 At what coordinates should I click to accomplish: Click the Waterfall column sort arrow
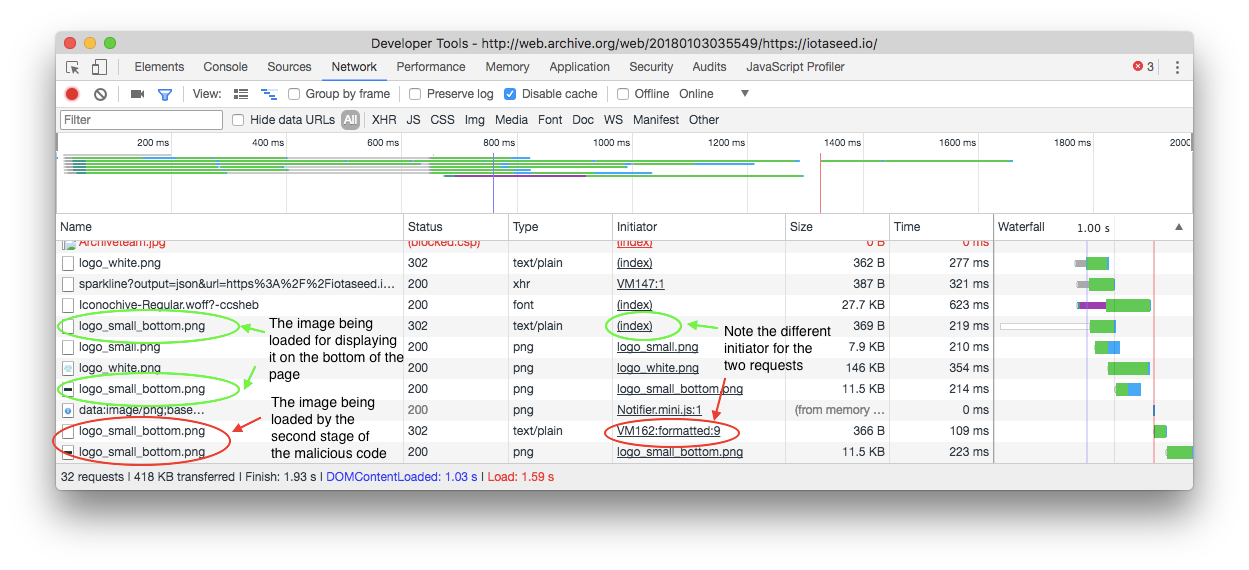[x=1178, y=227]
